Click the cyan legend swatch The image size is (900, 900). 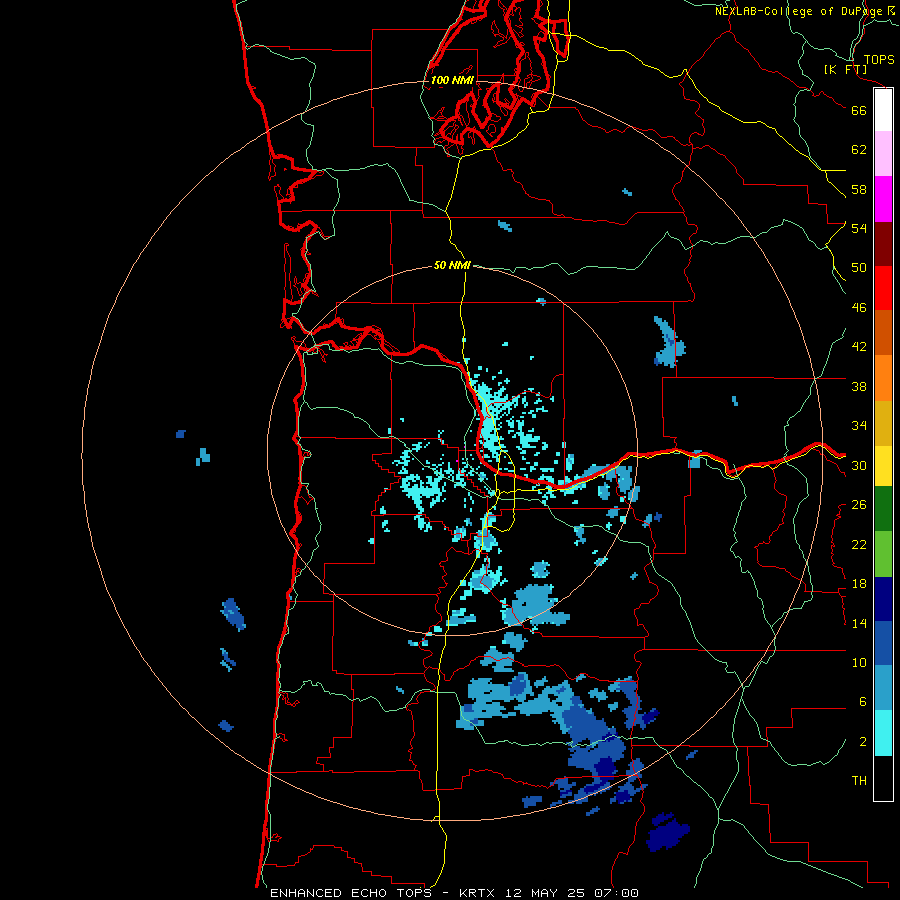point(883,733)
